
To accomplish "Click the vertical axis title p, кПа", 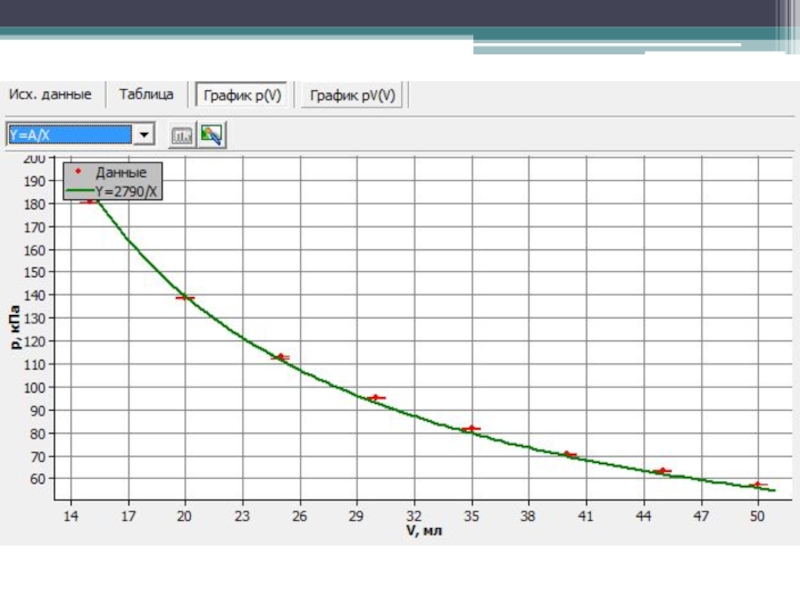I will point(17,328).
